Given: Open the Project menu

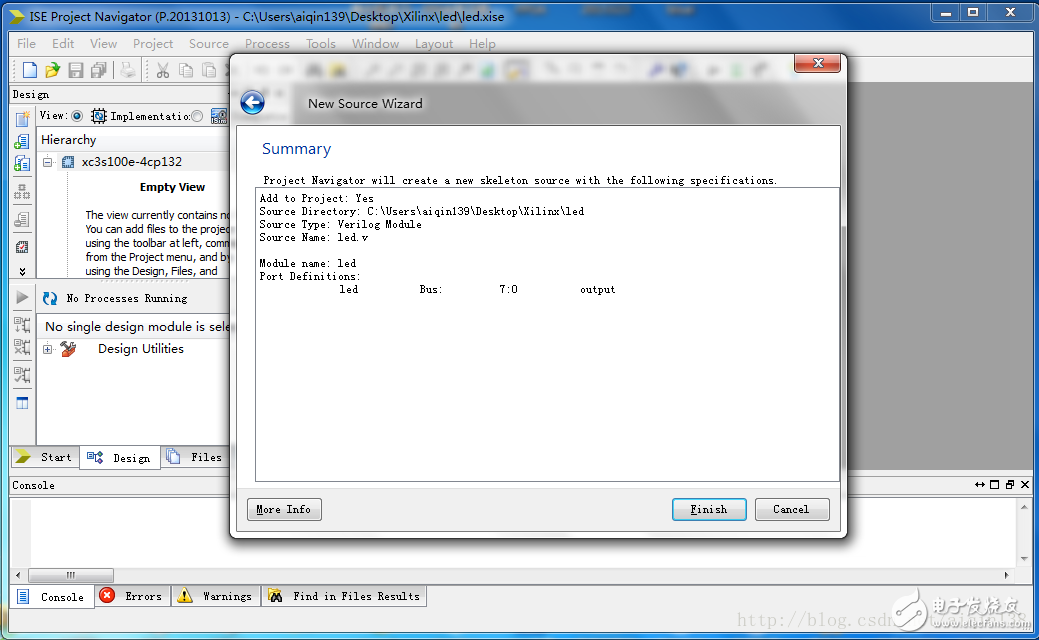Looking at the screenshot, I should (152, 44).
